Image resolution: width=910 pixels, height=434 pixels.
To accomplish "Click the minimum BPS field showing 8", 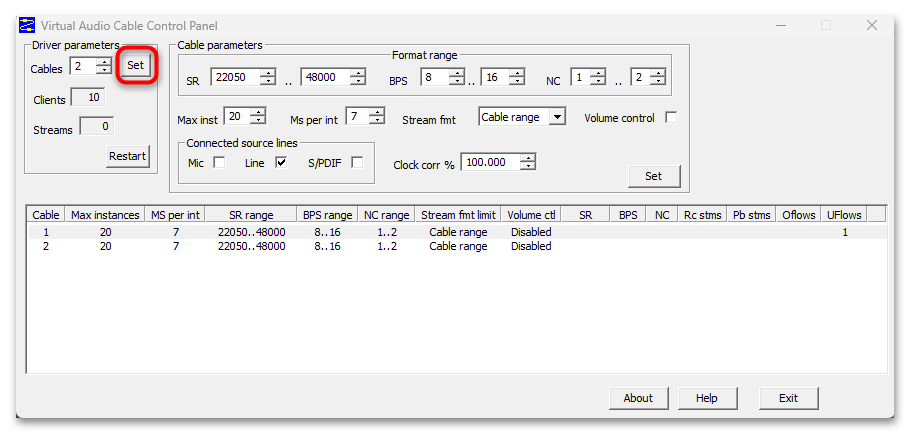I will [x=435, y=77].
